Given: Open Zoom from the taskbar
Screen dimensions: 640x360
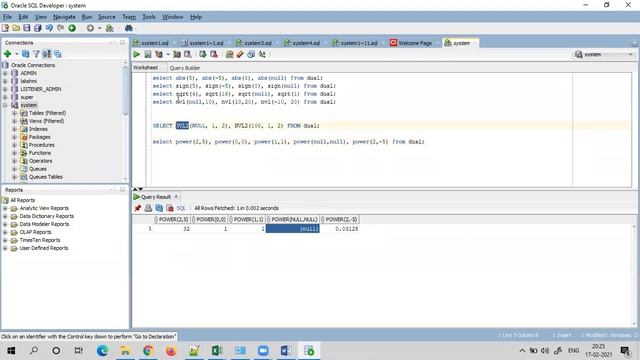Looking at the screenshot, I should point(263,351).
